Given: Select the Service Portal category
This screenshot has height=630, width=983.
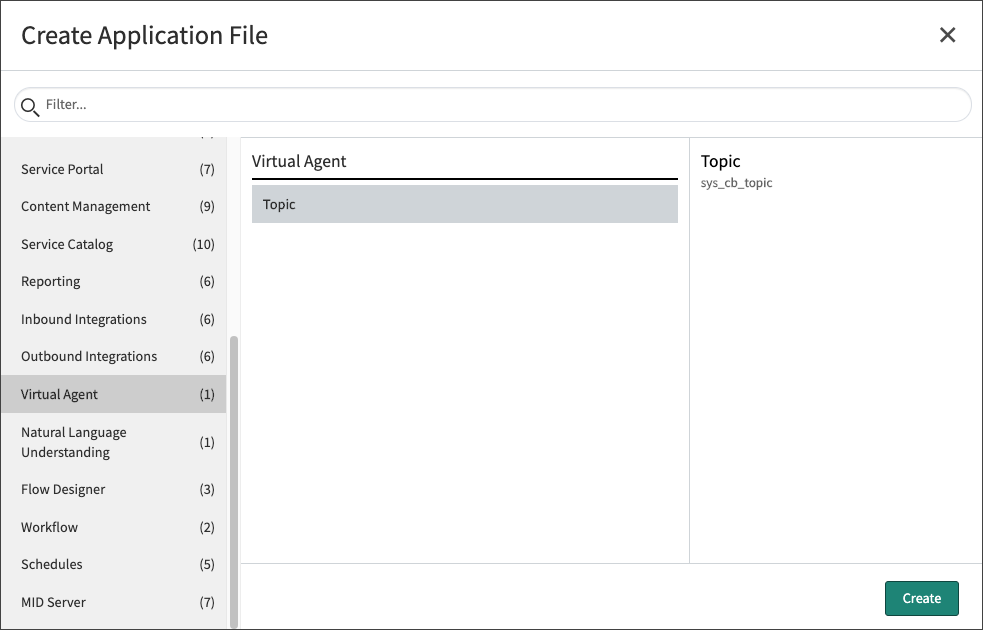Looking at the screenshot, I should coord(62,169).
